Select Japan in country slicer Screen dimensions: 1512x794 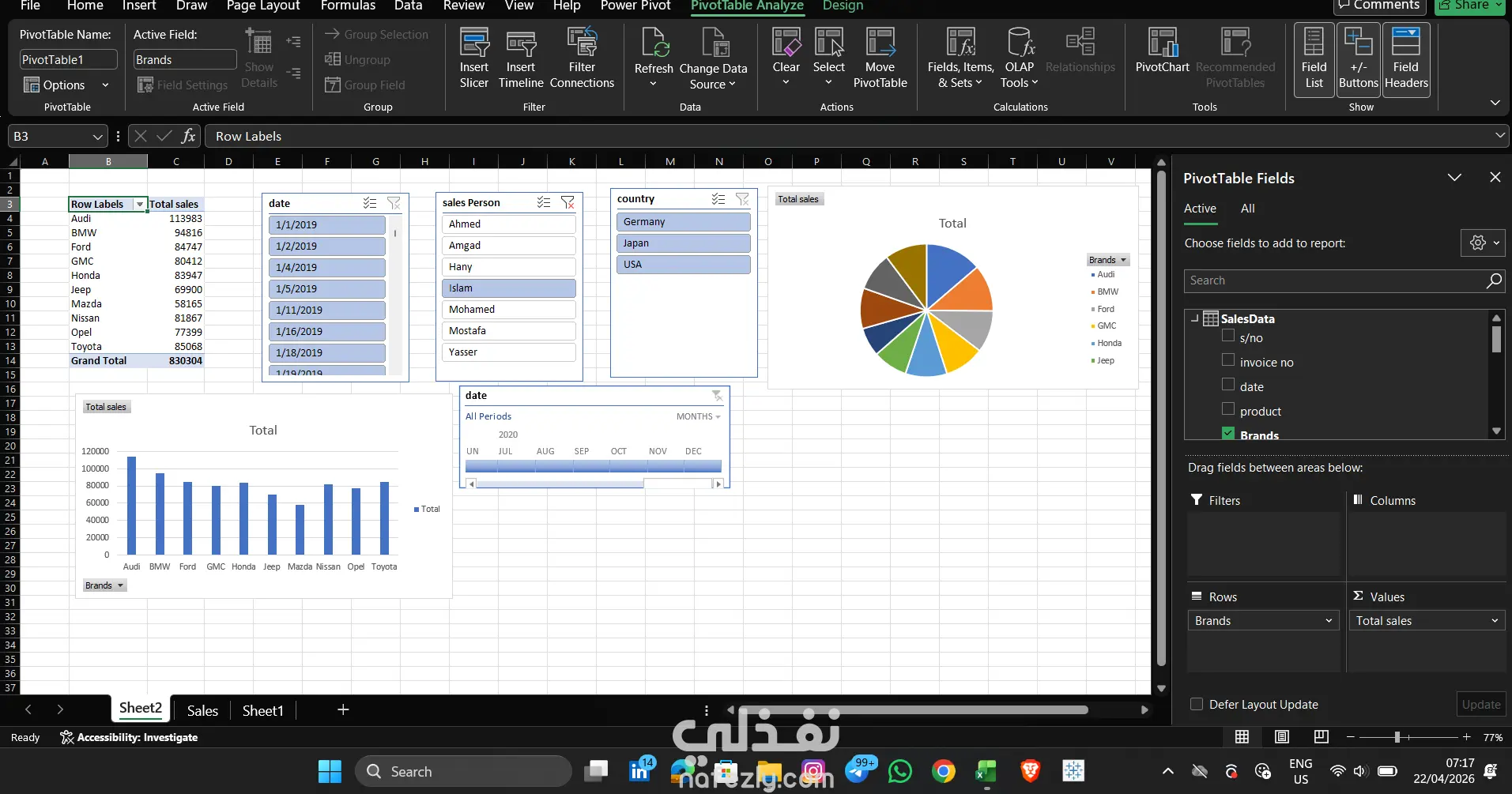point(683,243)
